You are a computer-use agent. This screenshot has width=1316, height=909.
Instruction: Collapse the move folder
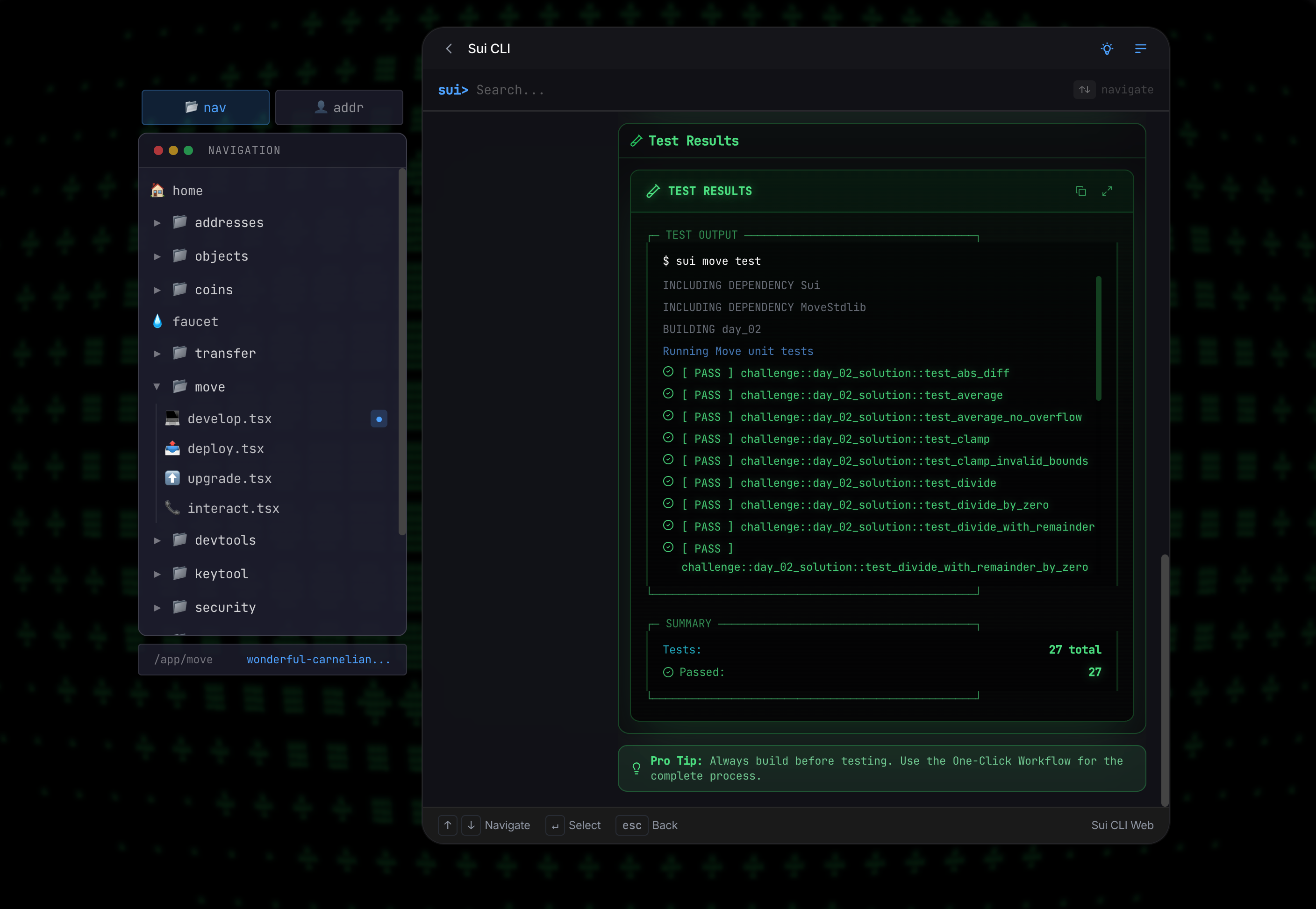tap(157, 387)
